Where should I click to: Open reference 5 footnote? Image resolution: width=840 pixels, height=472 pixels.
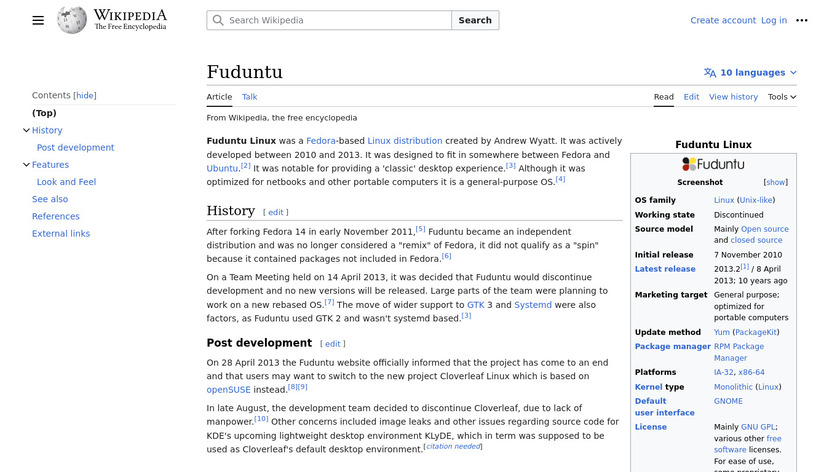pyautogui.click(x=421, y=229)
